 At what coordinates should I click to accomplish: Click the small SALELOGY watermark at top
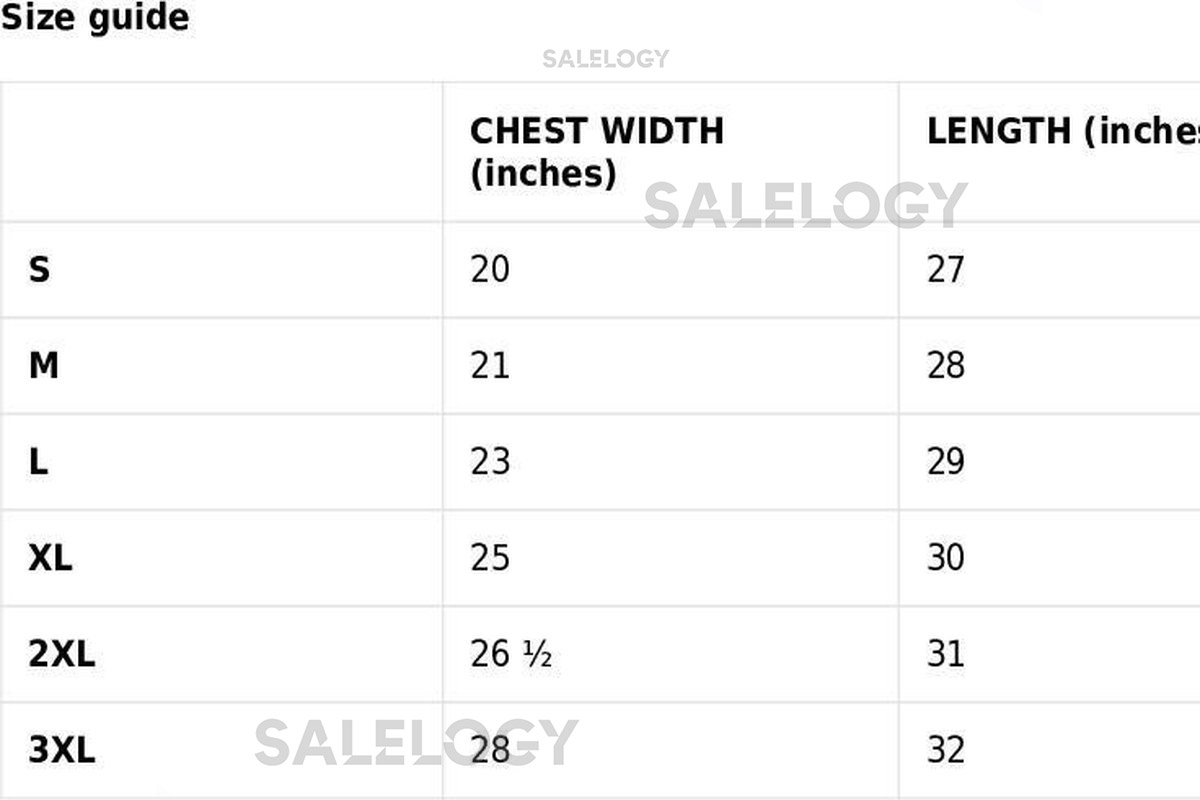605,59
